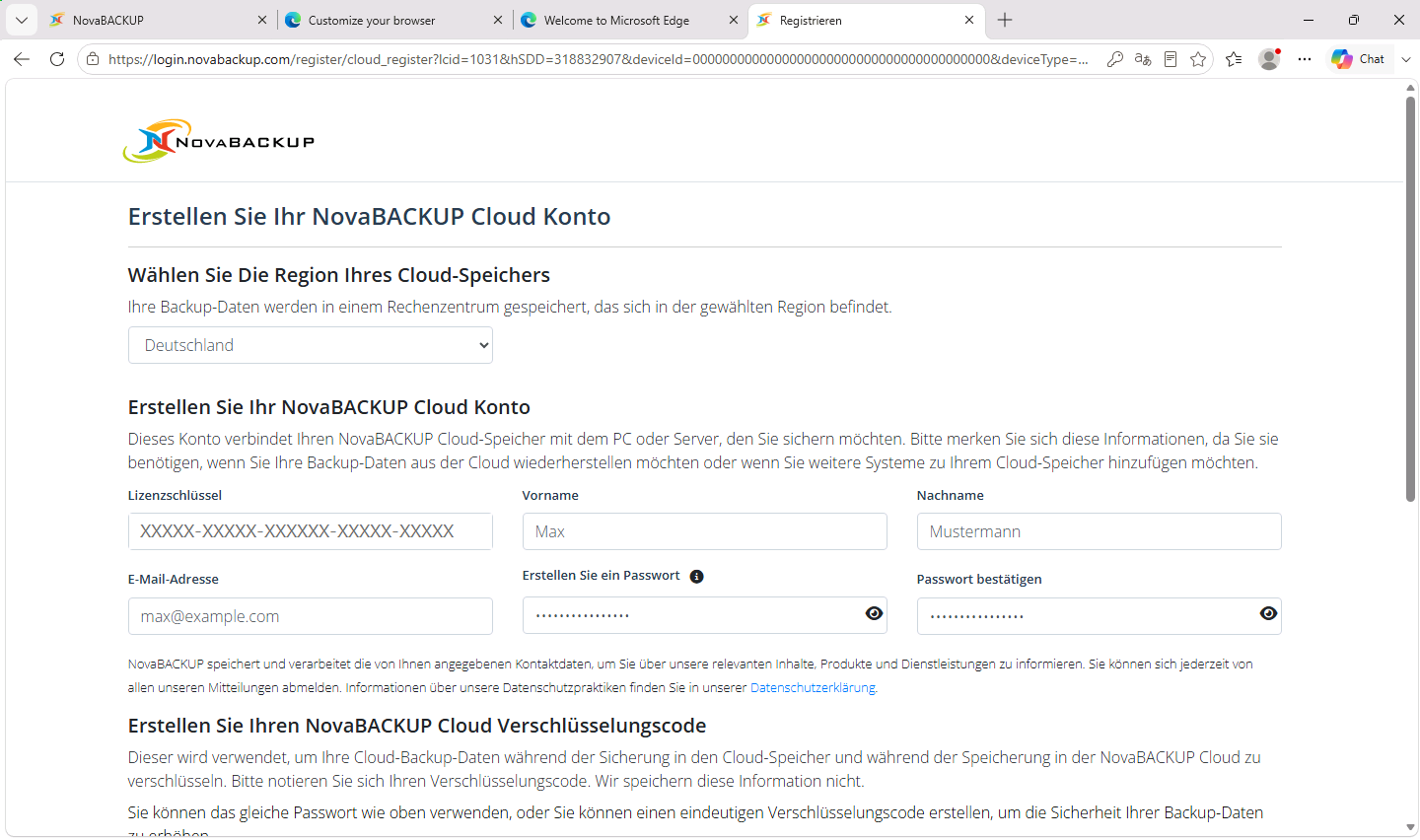The width and height of the screenshot is (1420, 840).
Task: Click the Vorname input field
Action: pyautogui.click(x=705, y=531)
